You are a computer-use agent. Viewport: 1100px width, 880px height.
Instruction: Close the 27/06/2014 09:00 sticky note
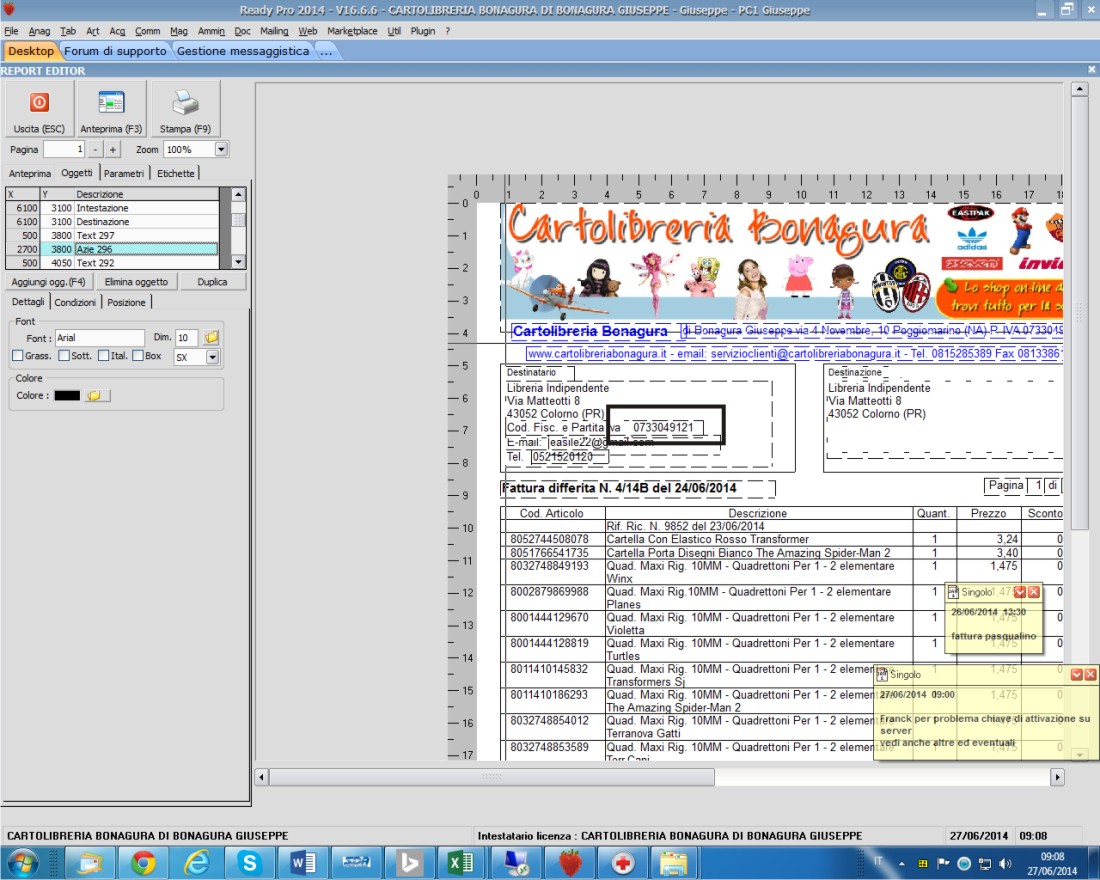1090,674
